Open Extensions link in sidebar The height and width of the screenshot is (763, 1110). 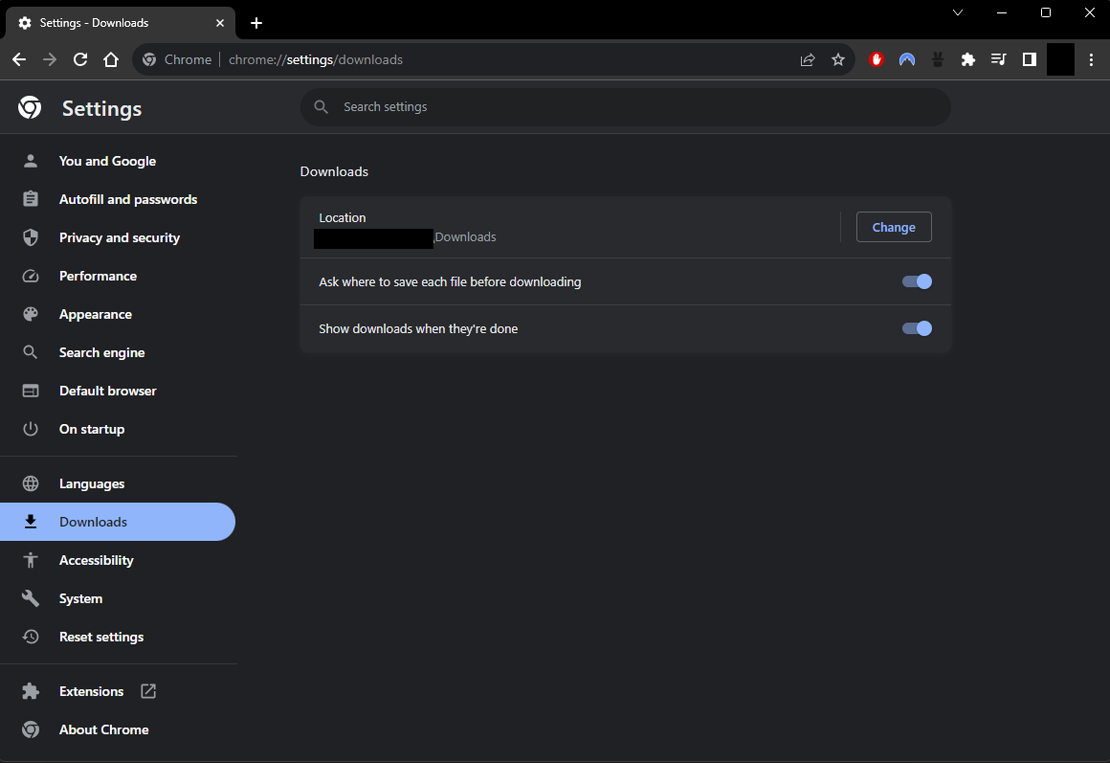click(91, 691)
